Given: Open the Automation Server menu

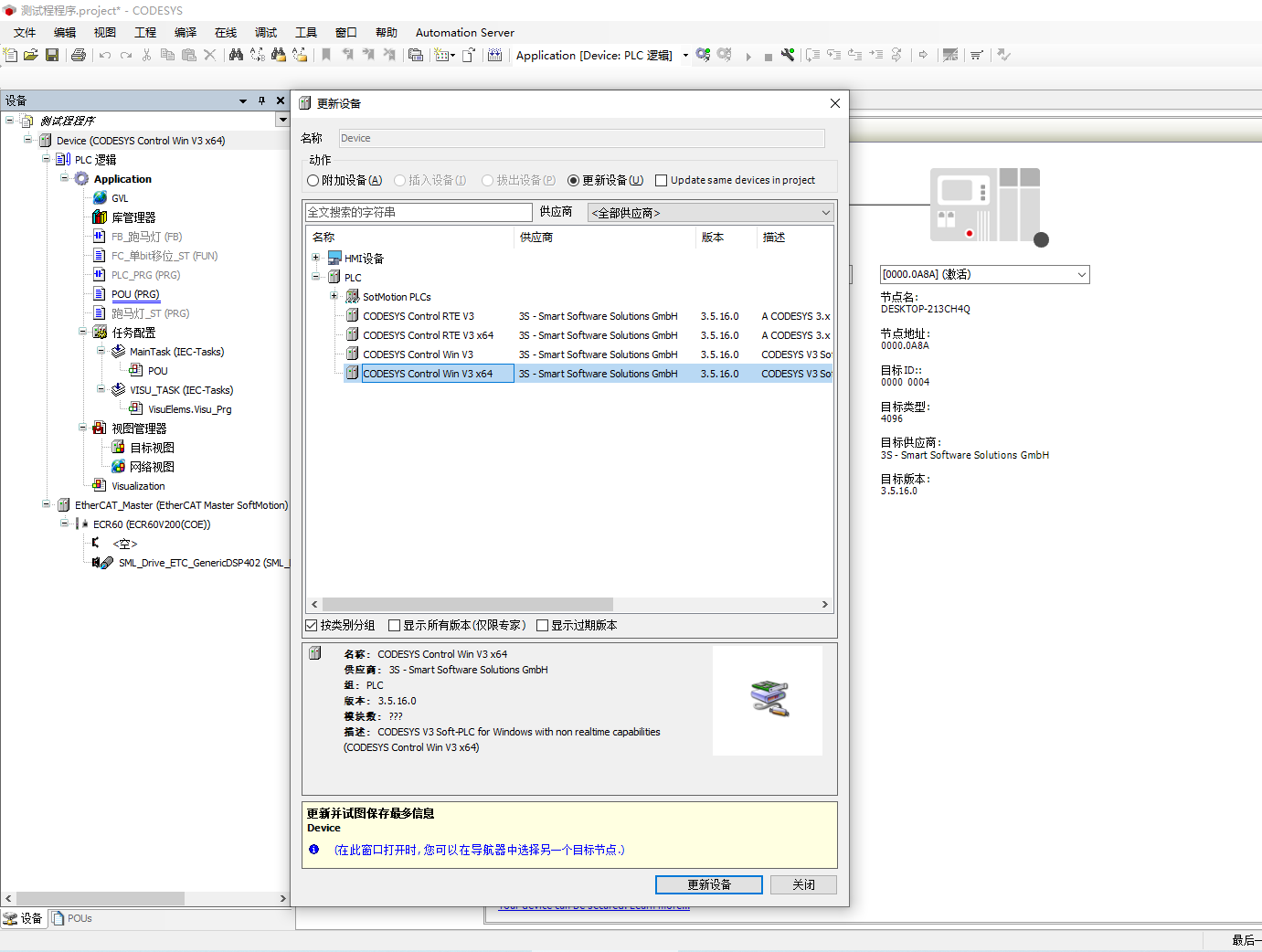Looking at the screenshot, I should [x=465, y=32].
